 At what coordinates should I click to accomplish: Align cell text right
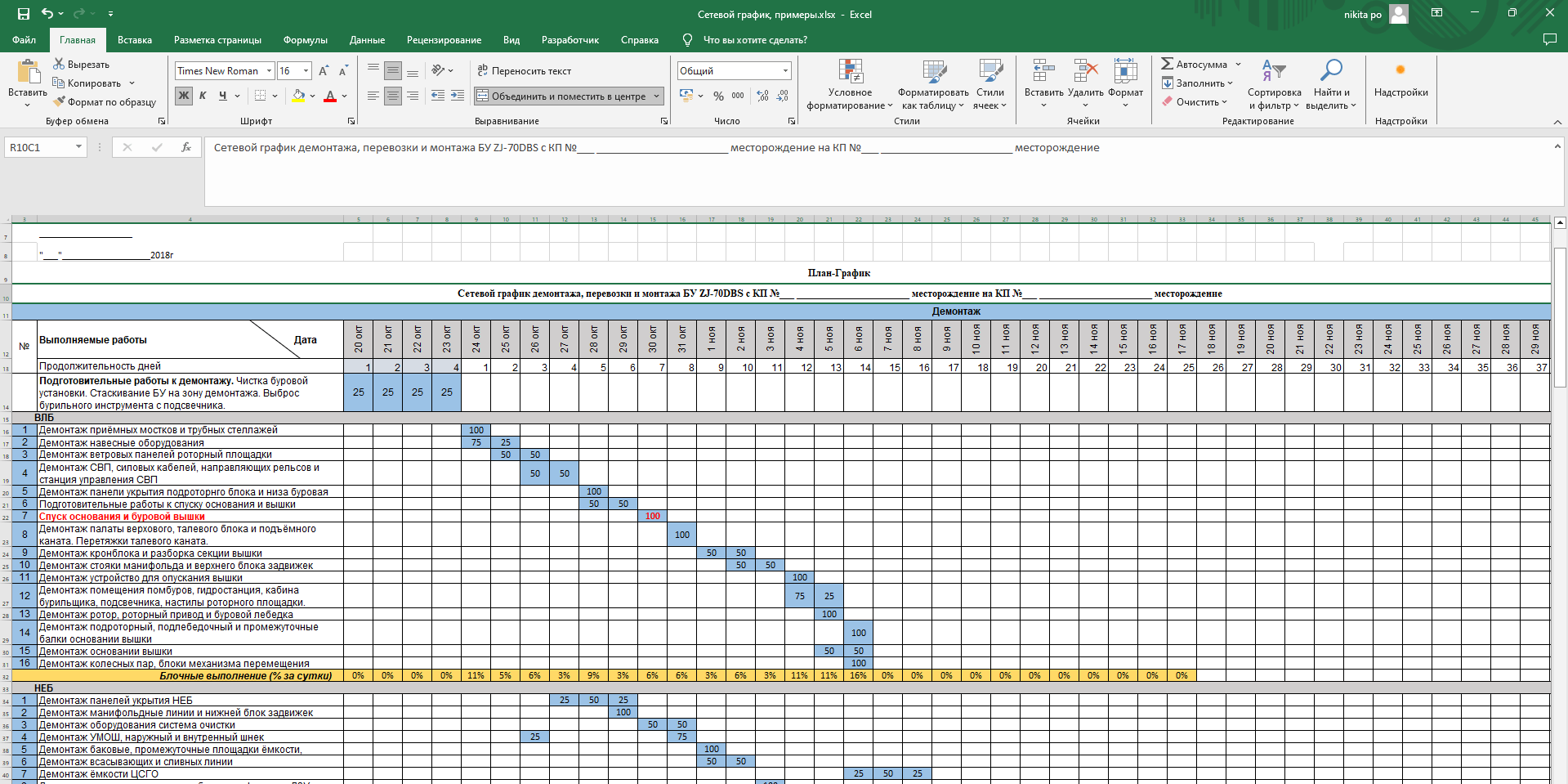413,96
